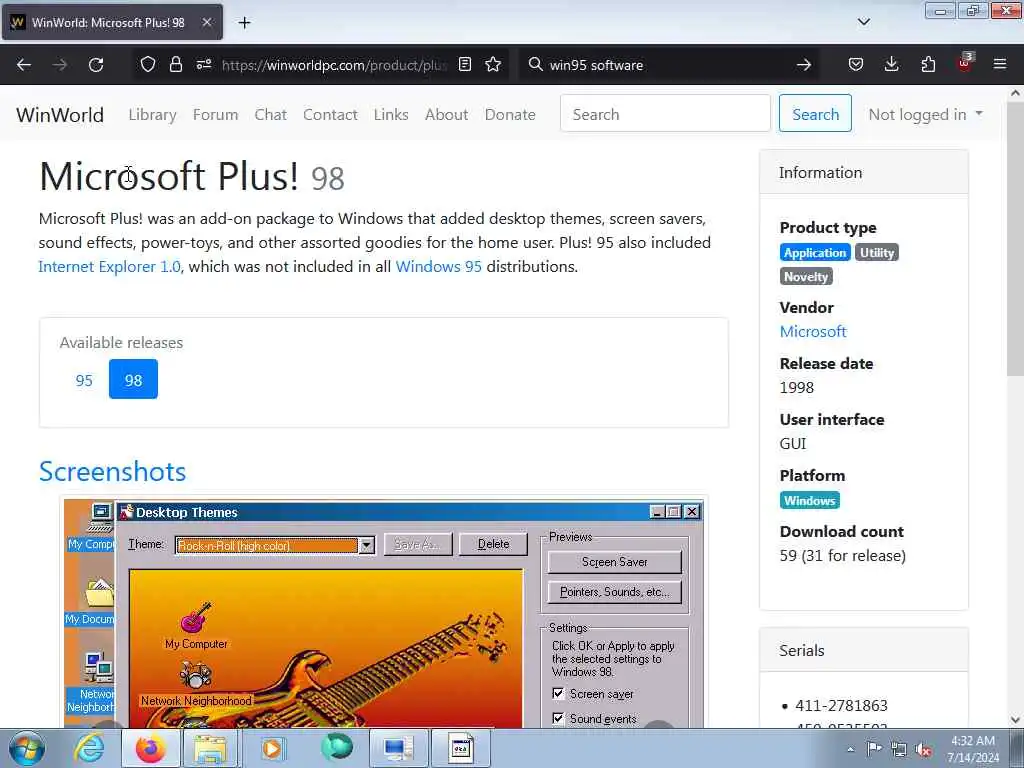Open the Contact nav item
Screen dimensions: 1024x768
point(330,114)
